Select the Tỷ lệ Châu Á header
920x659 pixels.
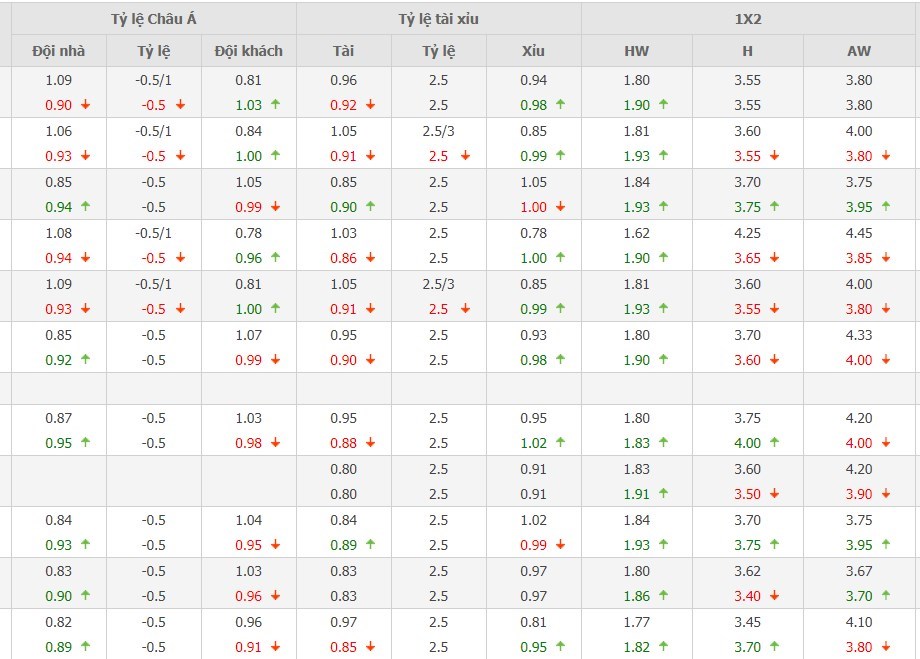pos(154,19)
